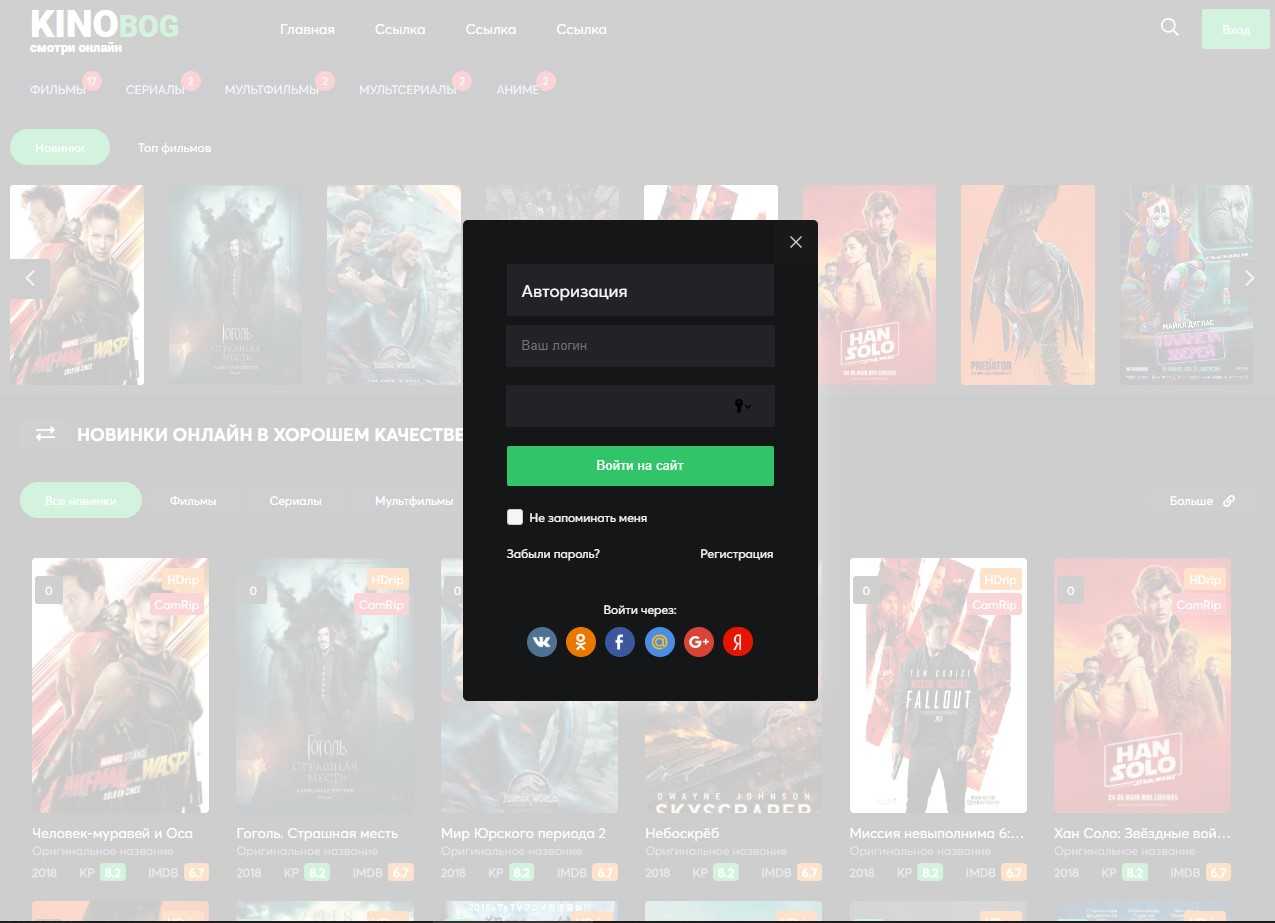Screen dimensions: 1275x923
Task: Open the СЕРИАЛЫ category
Action: (x=155, y=90)
